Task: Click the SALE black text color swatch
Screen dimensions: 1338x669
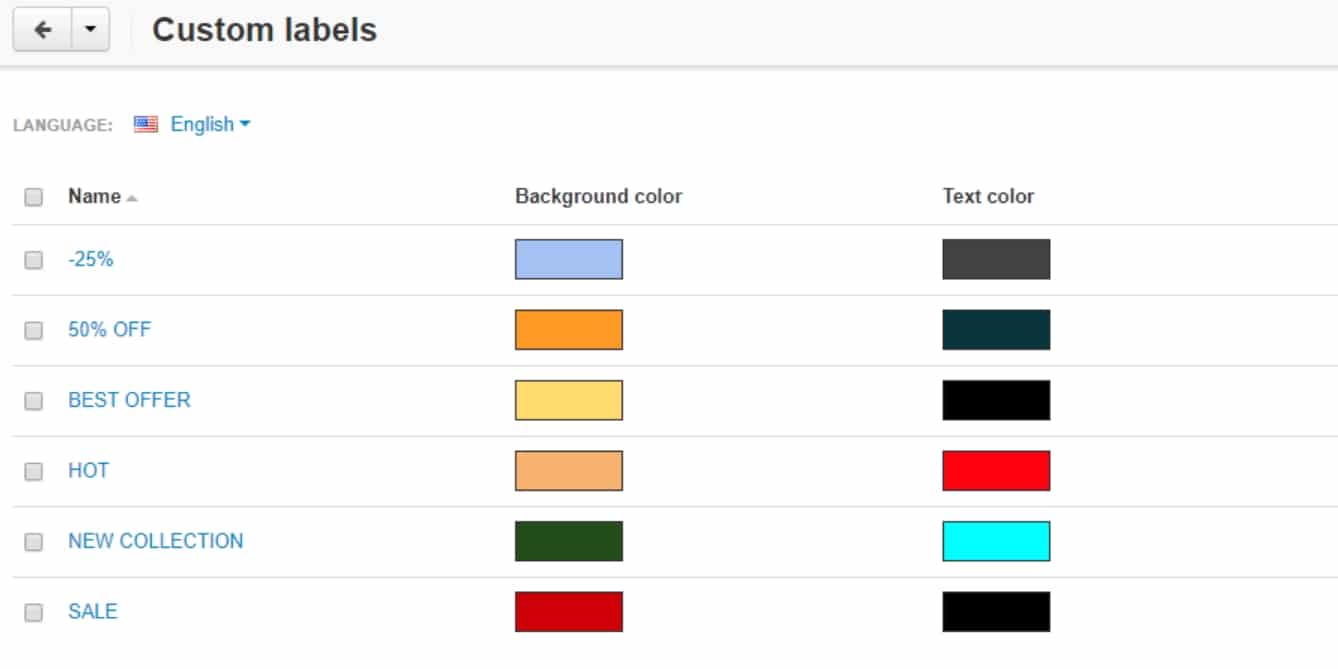Action: (996, 612)
